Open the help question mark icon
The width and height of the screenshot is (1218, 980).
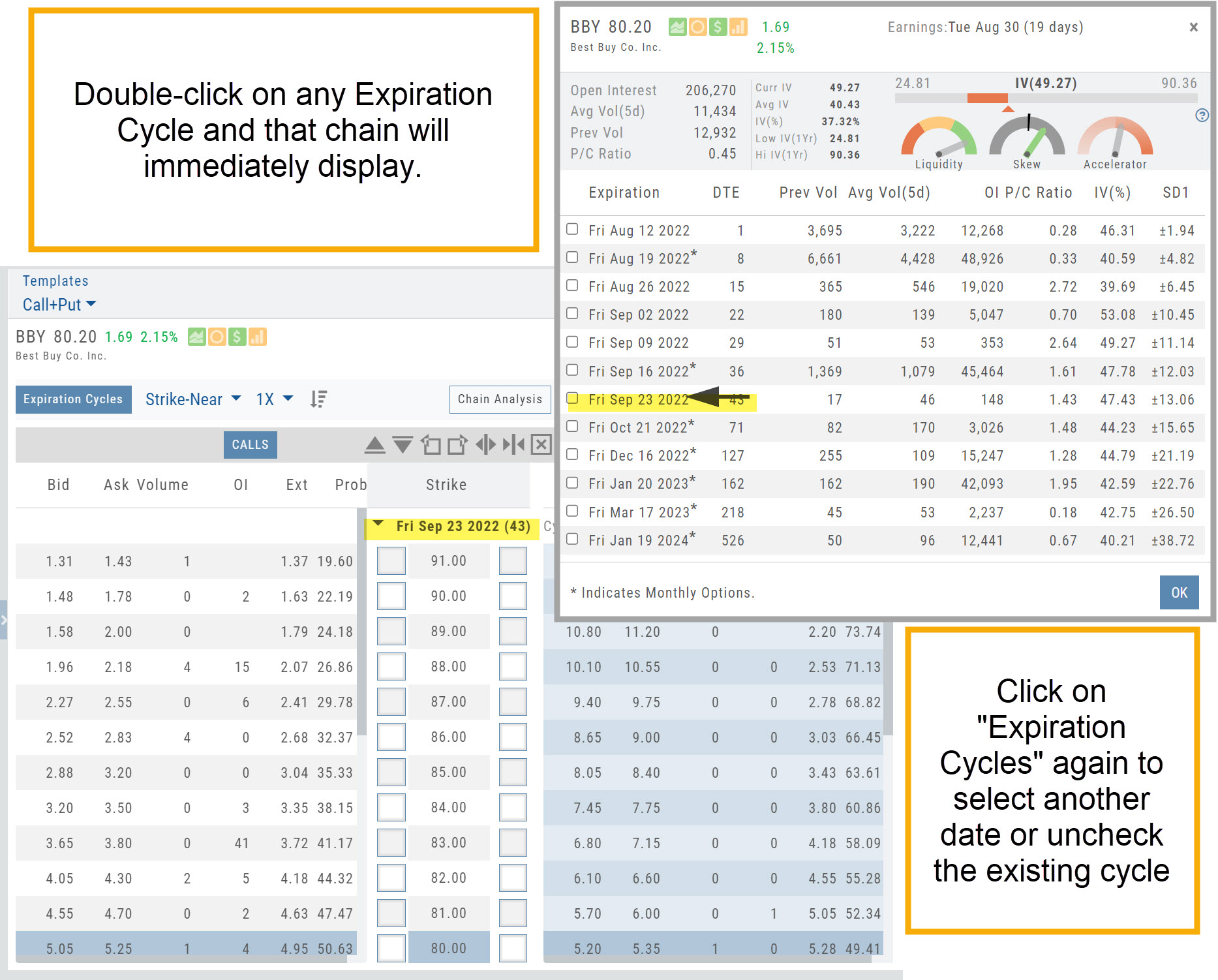pyautogui.click(x=1202, y=115)
